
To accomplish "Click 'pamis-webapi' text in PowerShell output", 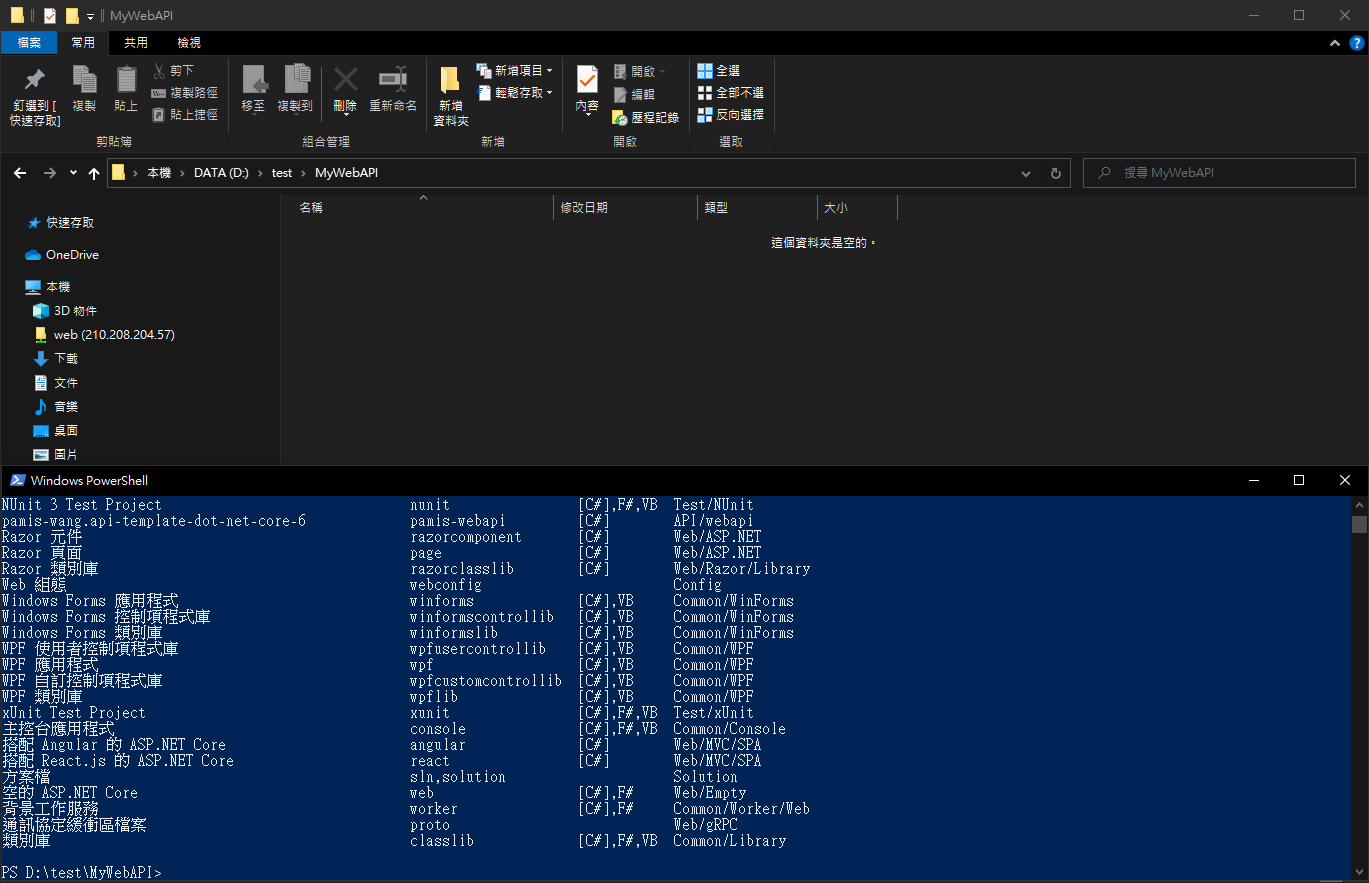I will (x=458, y=521).
